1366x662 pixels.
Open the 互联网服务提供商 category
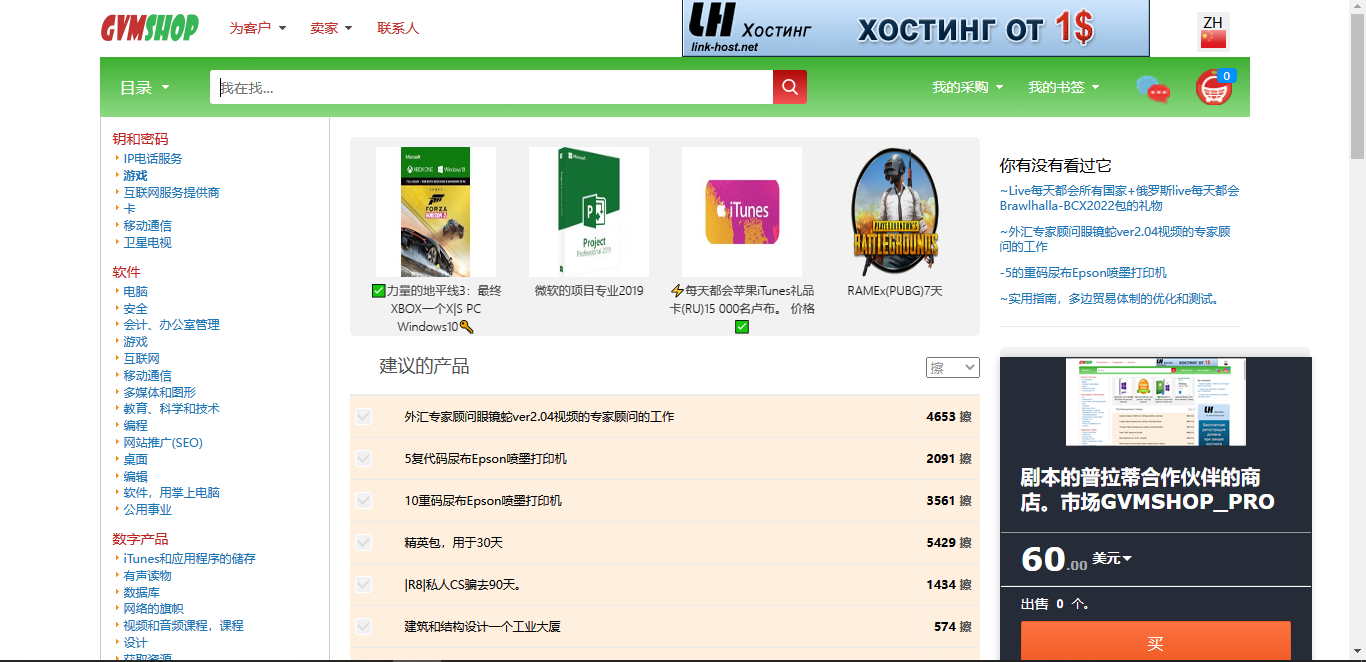(171, 192)
